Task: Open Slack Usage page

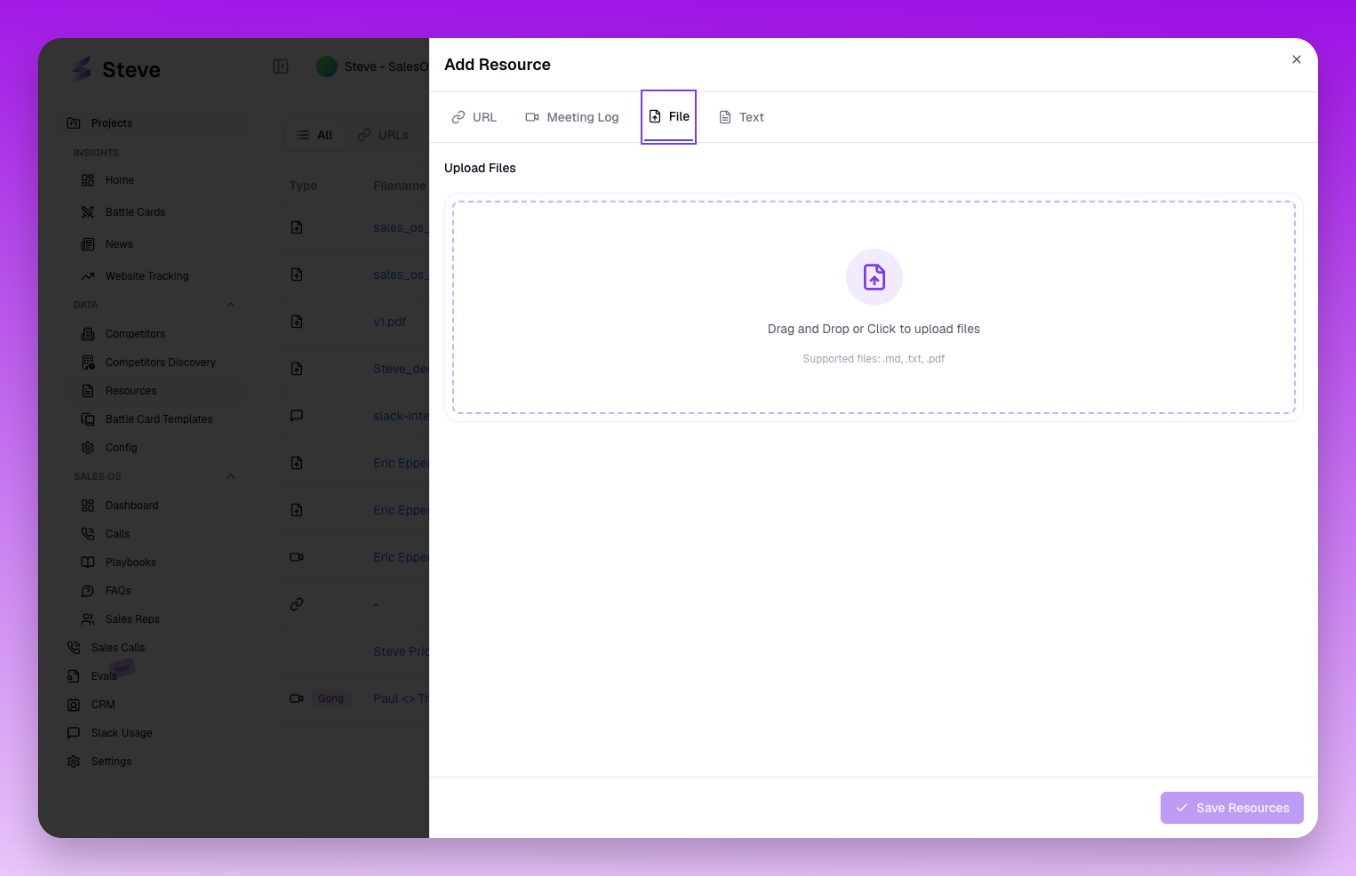Action: [x=121, y=733]
